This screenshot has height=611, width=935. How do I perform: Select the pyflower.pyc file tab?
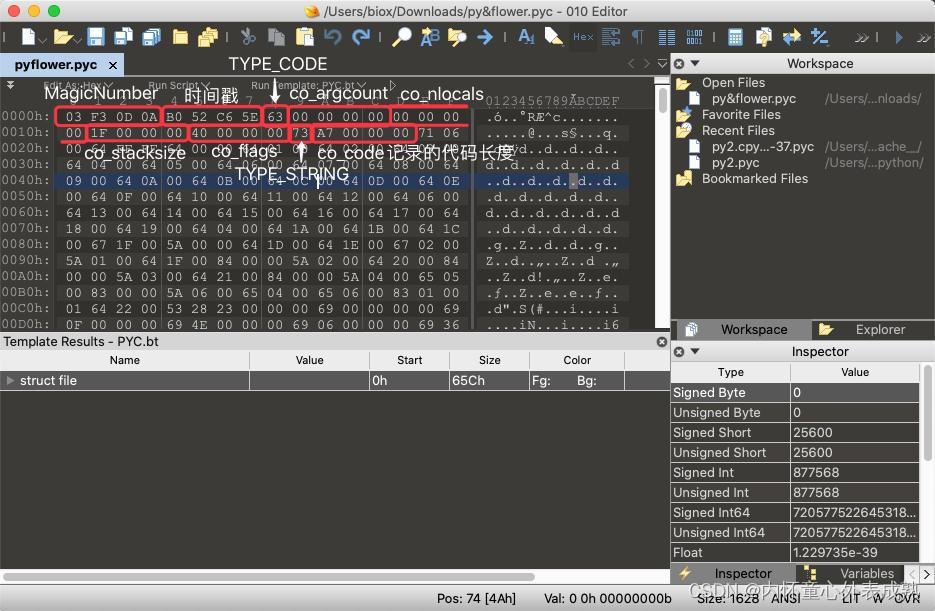[x=55, y=64]
